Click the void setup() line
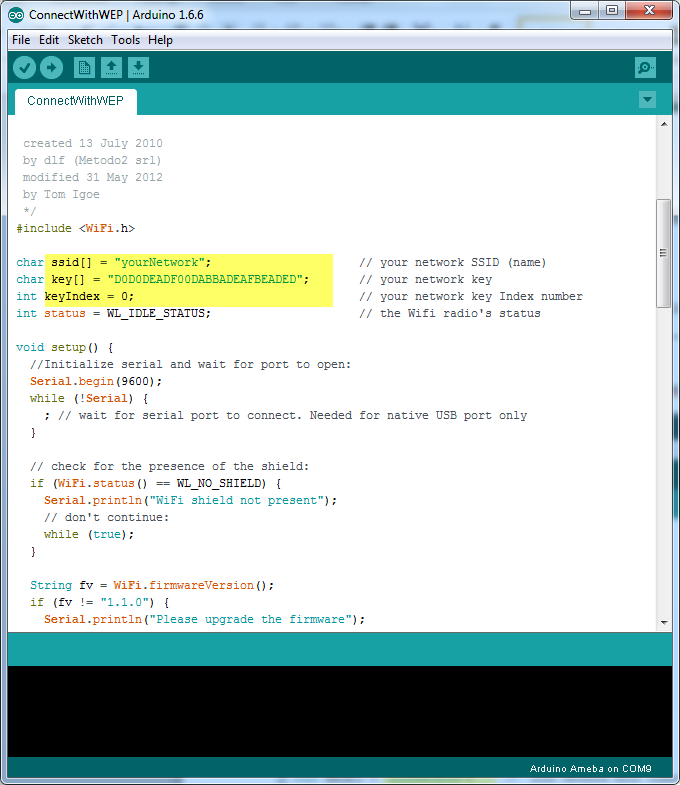 65,347
